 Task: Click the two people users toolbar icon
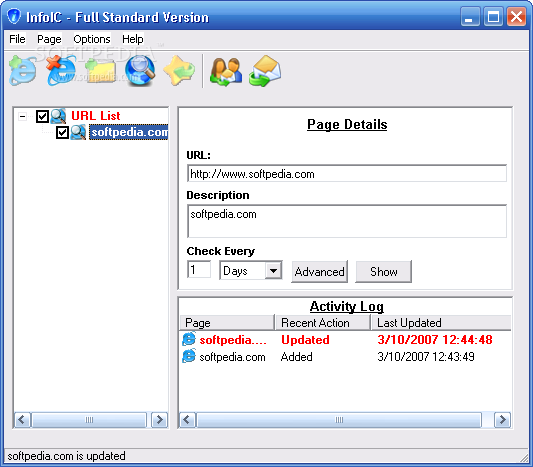226,71
